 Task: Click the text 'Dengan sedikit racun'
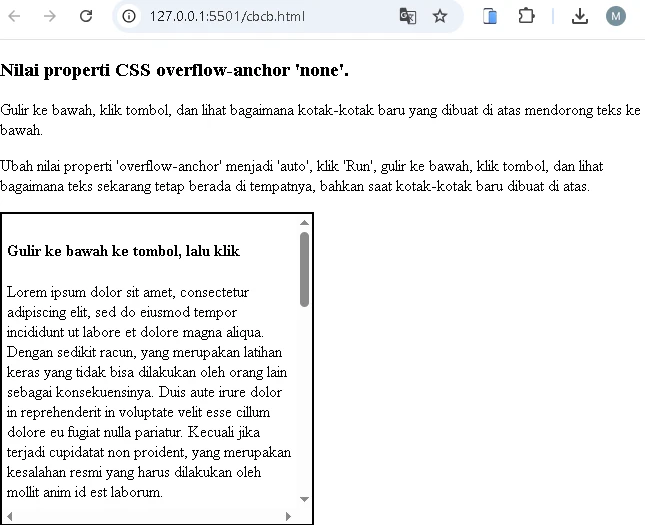pos(71,352)
